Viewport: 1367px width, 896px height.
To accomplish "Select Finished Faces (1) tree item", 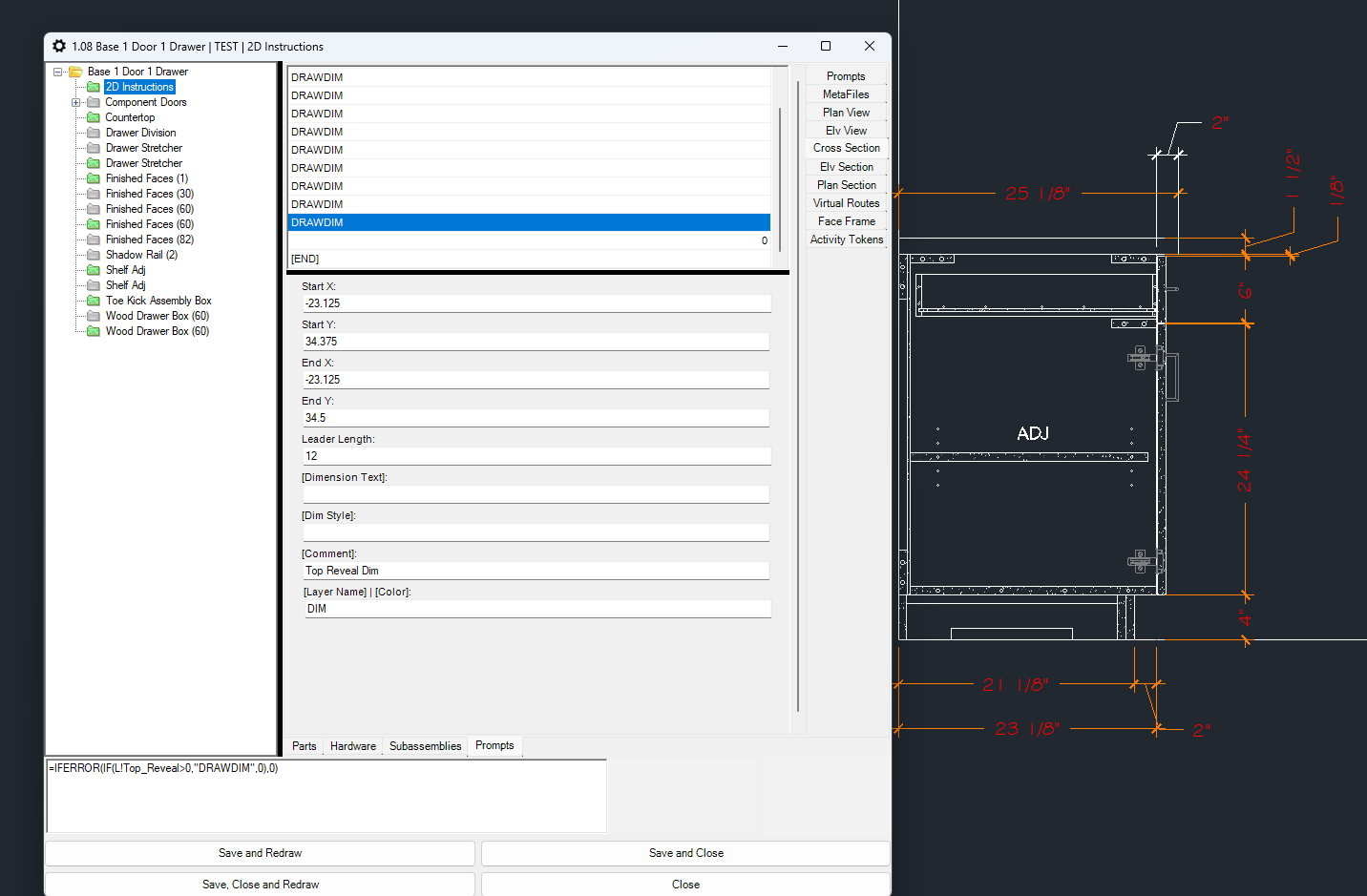I will pos(147,178).
